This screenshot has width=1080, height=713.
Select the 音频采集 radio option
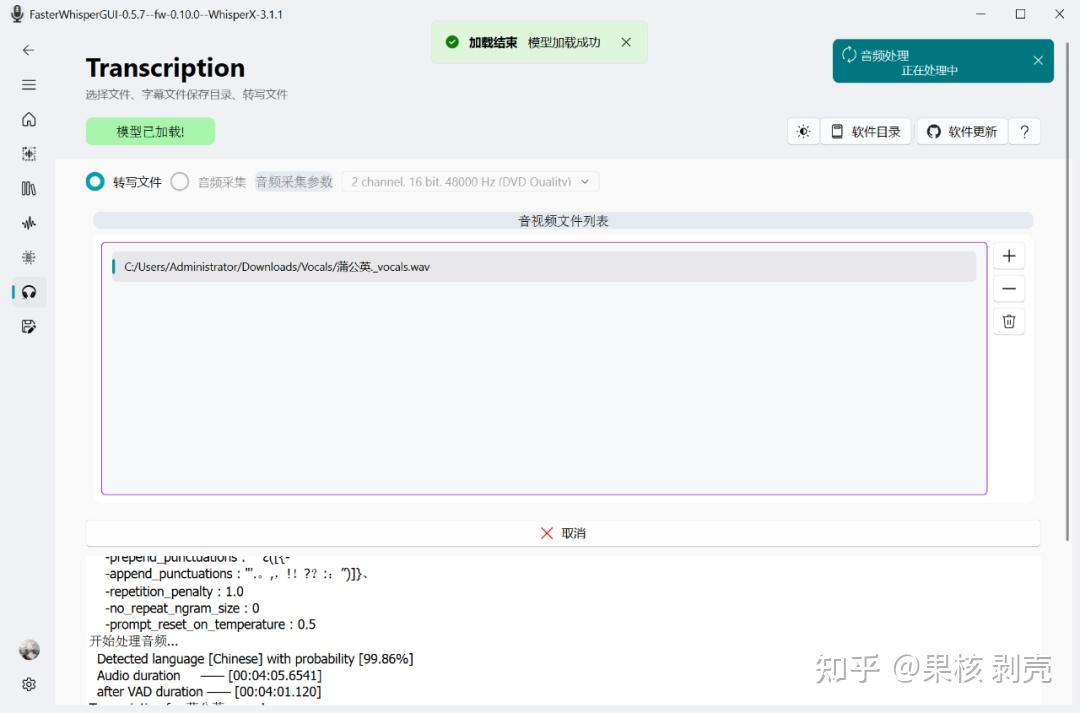(180, 182)
